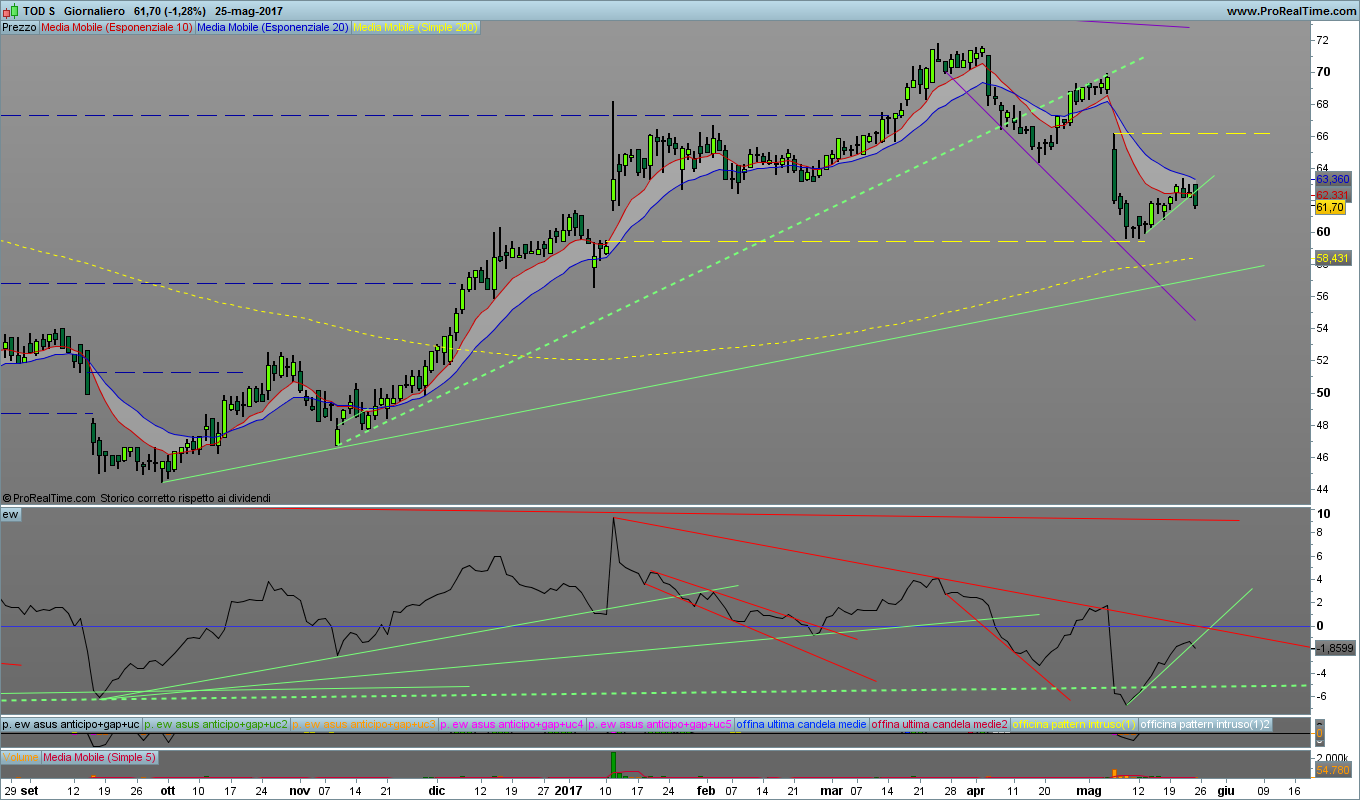The width and height of the screenshot is (1360, 800).
Task: Click the 'apr' month marker on time axis
Action: tap(975, 790)
